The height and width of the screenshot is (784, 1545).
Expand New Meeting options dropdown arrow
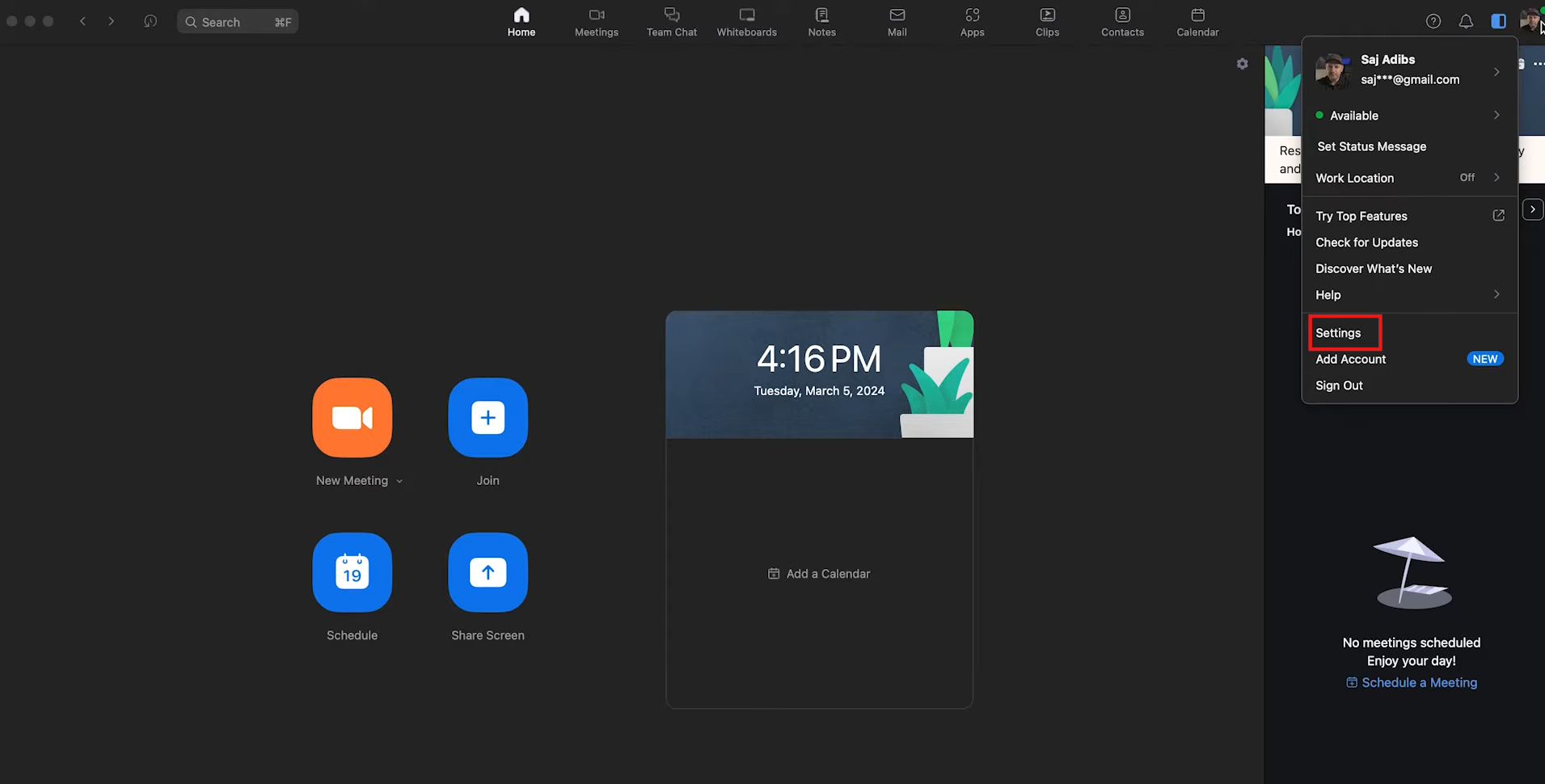[x=399, y=481]
